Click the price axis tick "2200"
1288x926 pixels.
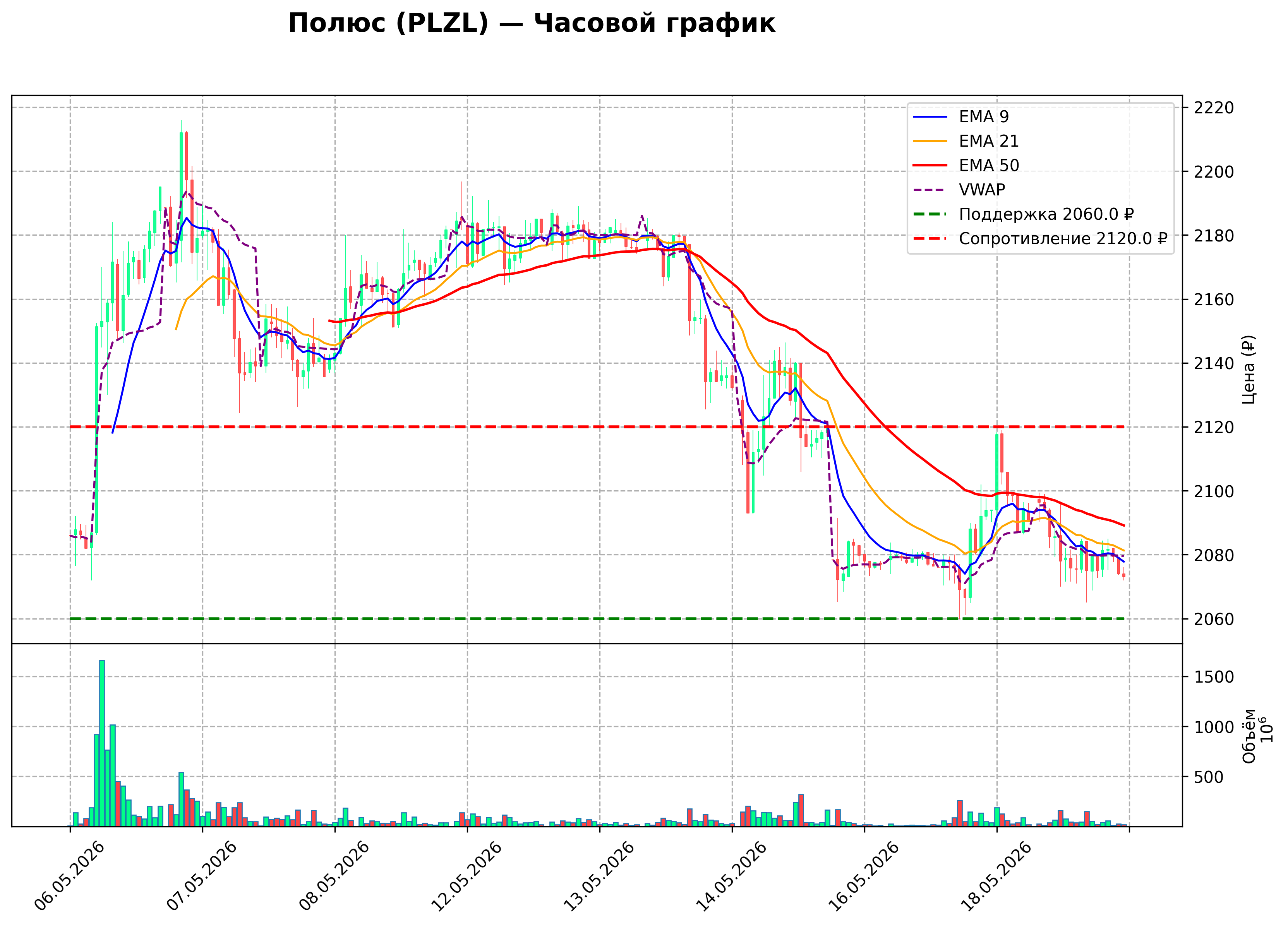pyautogui.click(x=1214, y=172)
